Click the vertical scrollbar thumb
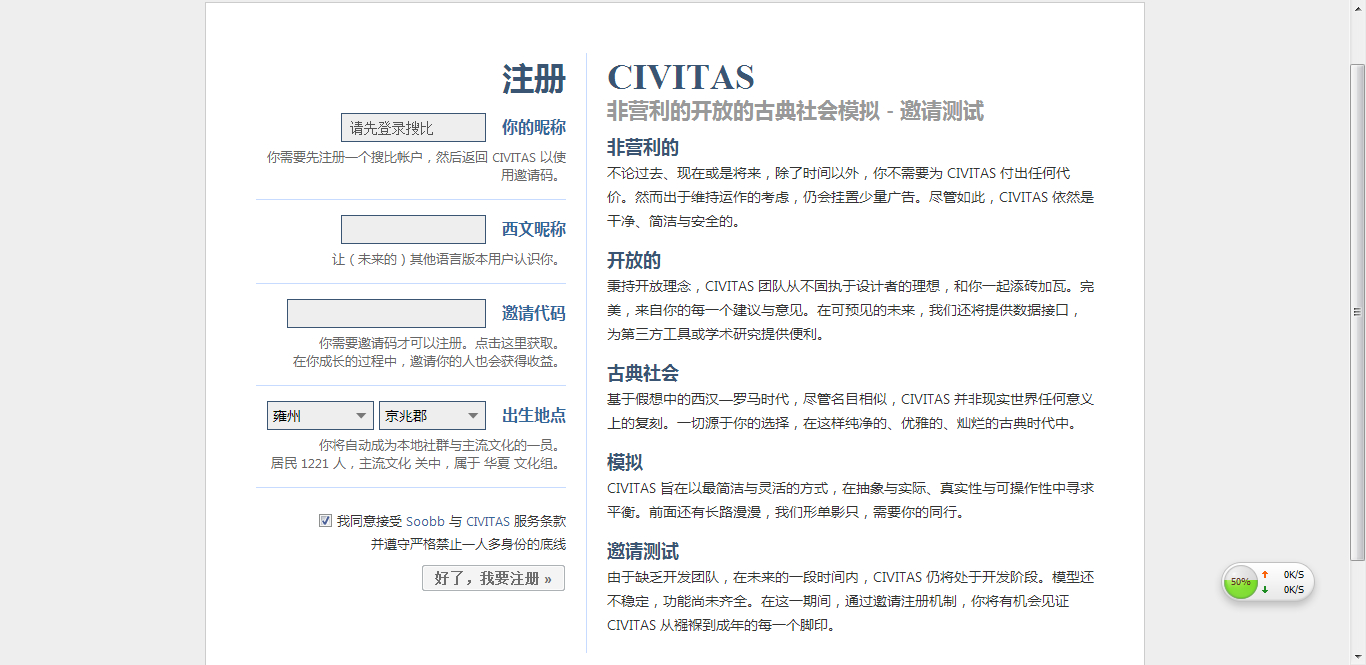 click(x=1358, y=312)
